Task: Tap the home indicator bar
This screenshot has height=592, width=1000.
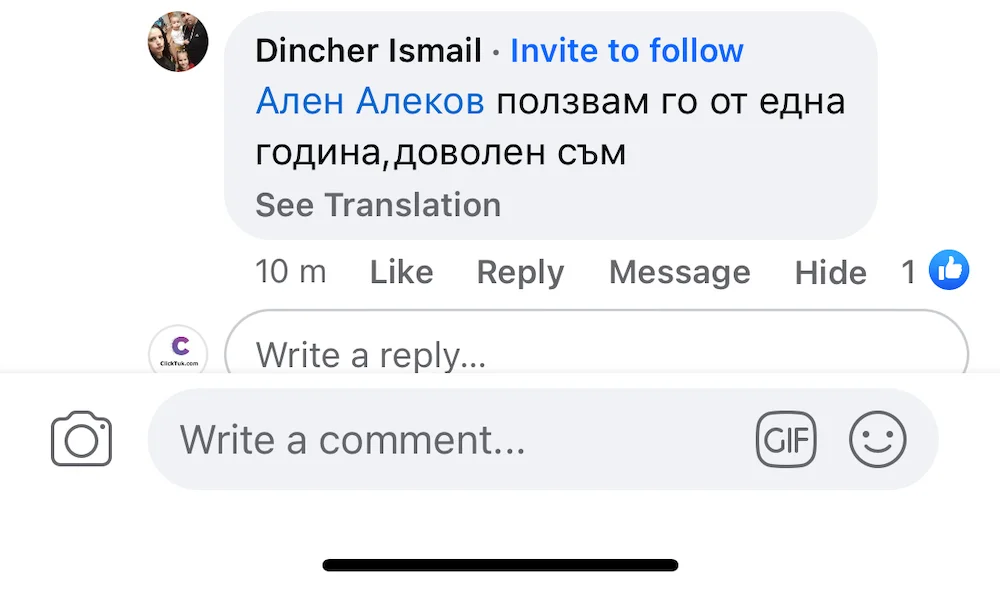Action: (500, 565)
